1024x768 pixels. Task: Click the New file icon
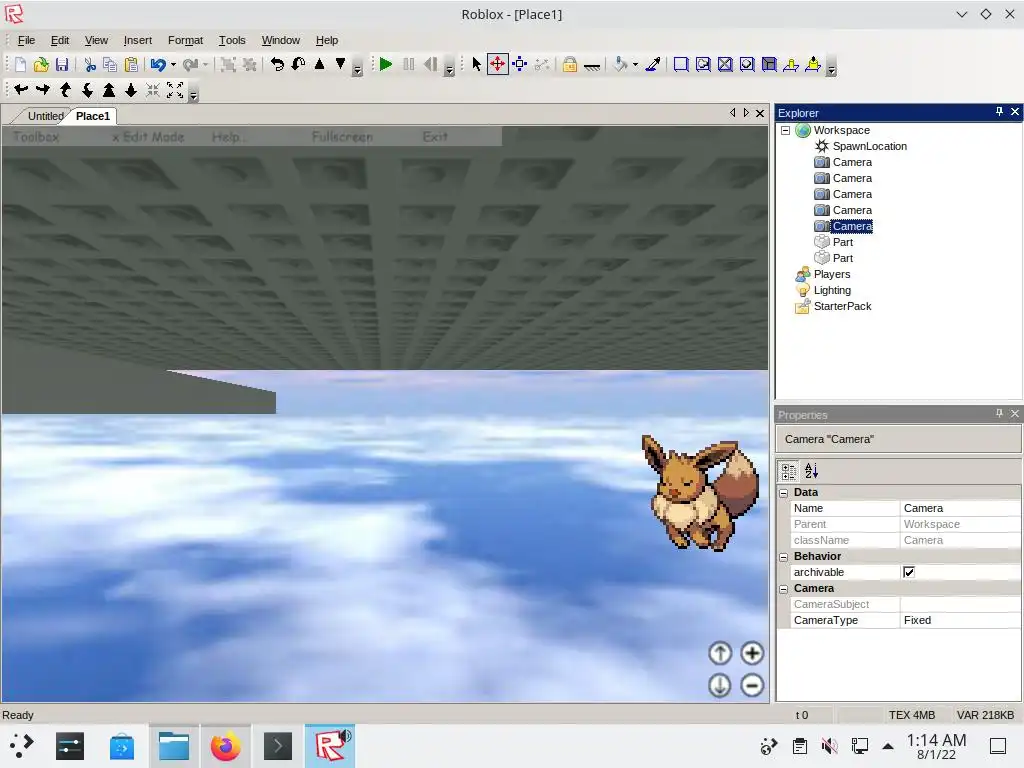20,65
